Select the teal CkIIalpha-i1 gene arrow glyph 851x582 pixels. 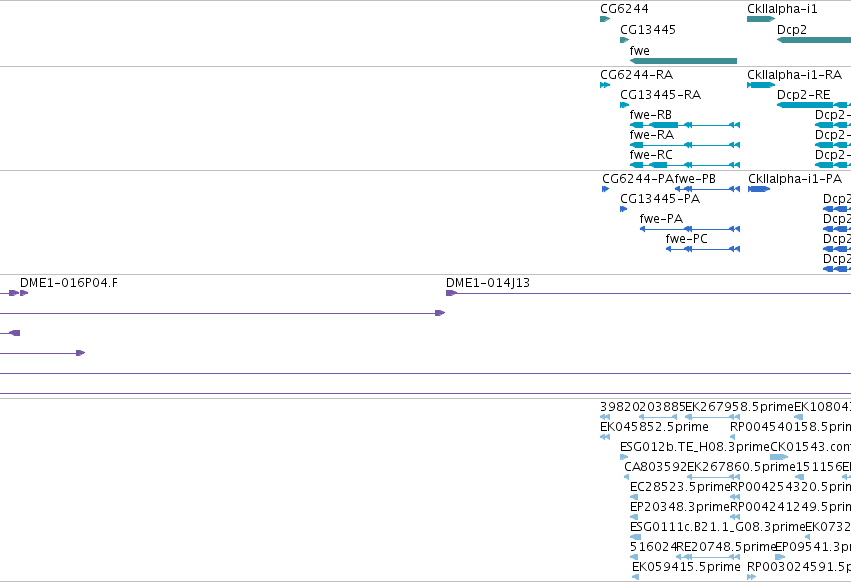[x=761, y=19]
